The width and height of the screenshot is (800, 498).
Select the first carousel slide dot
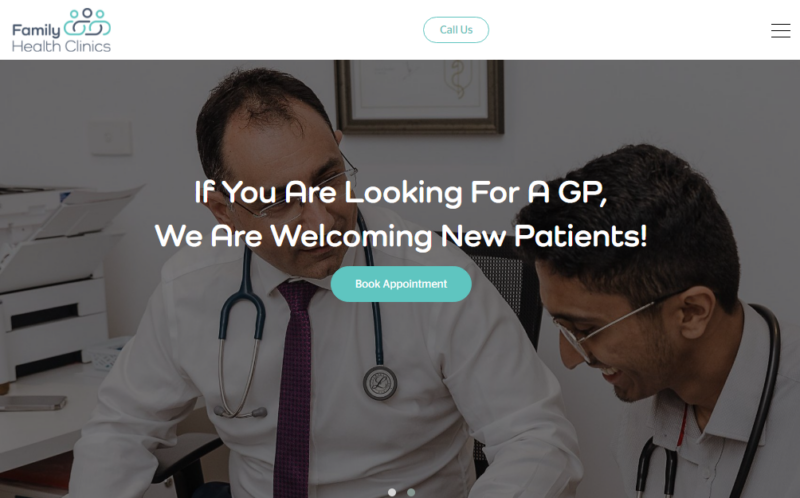(392, 492)
